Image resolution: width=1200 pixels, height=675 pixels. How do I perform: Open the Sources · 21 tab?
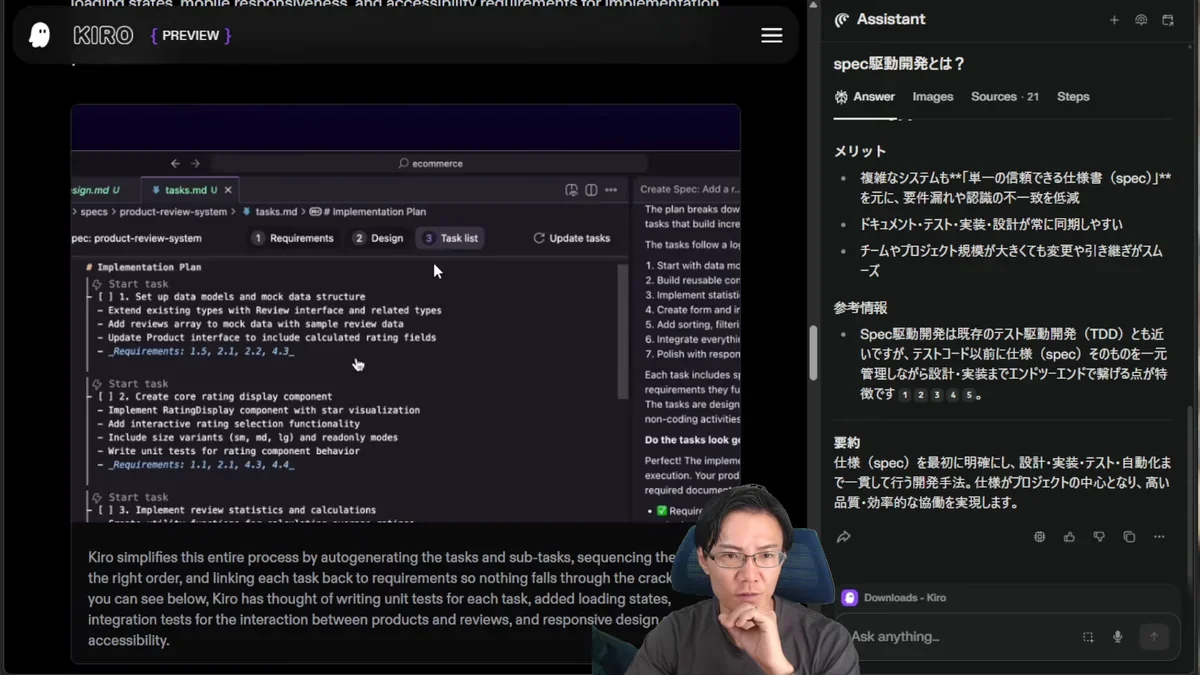[x=1005, y=97]
